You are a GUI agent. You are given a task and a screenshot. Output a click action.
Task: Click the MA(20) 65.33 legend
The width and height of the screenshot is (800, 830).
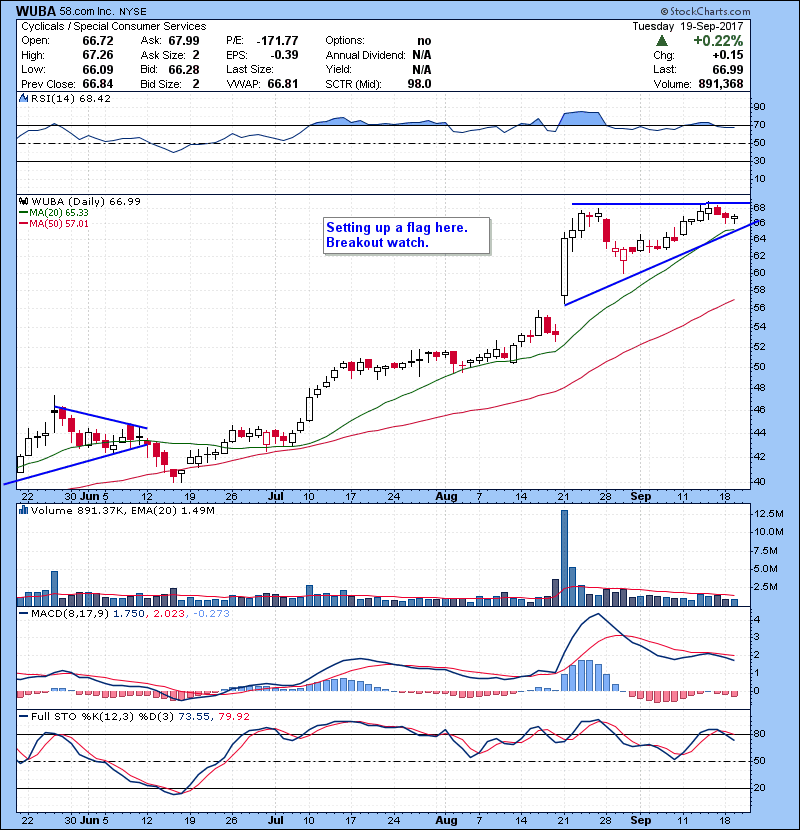point(54,212)
